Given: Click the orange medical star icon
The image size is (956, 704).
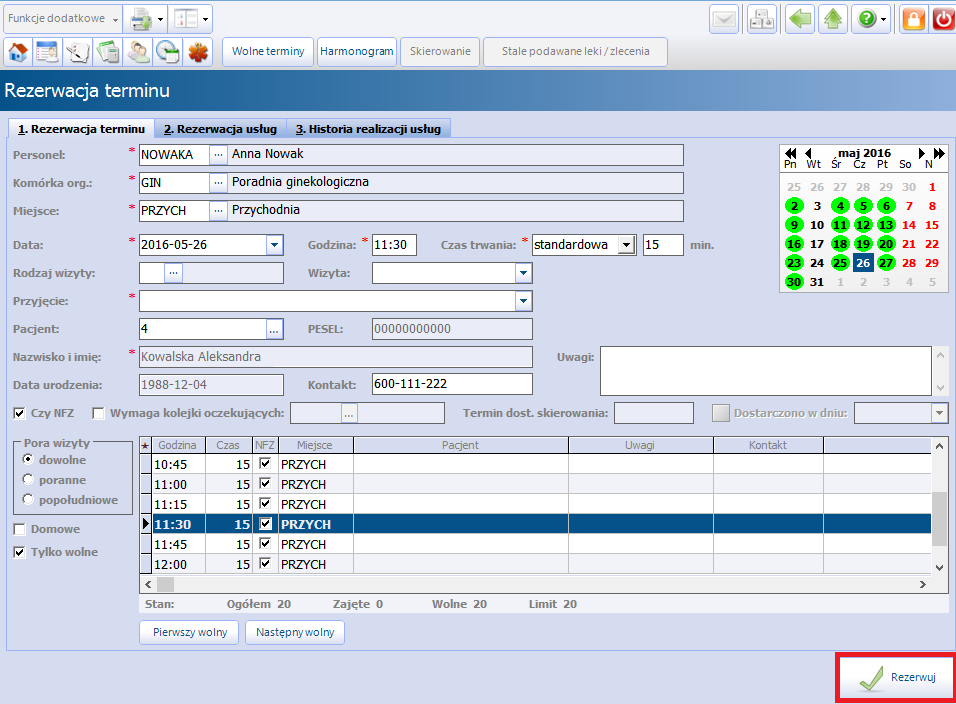Looking at the screenshot, I should tap(198, 52).
